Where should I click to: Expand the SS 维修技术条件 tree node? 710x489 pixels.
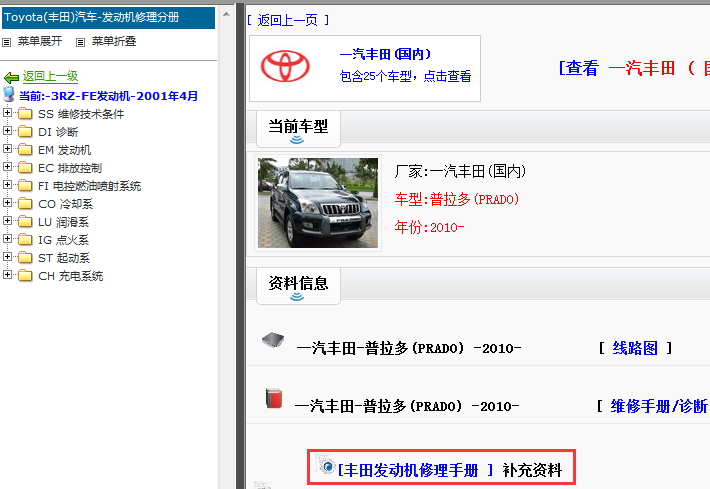click(x=7, y=112)
